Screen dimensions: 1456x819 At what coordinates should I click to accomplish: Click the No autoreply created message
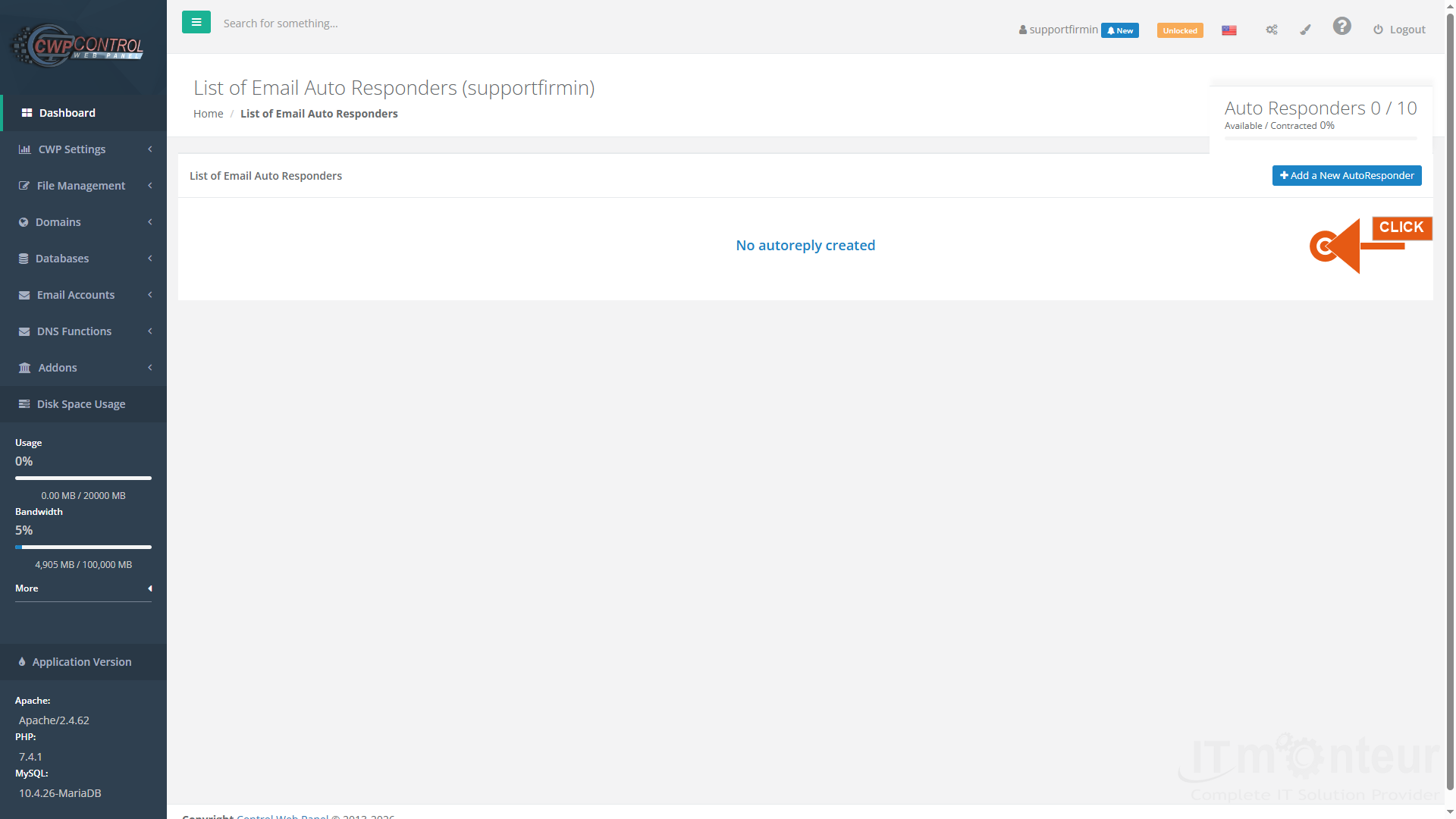point(805,246)
